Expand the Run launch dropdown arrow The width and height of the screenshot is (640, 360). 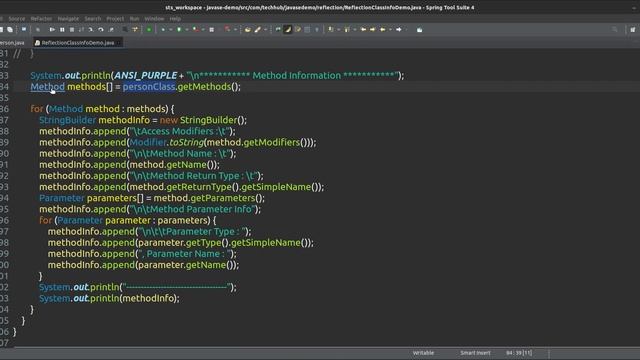[x=187, y=29]
